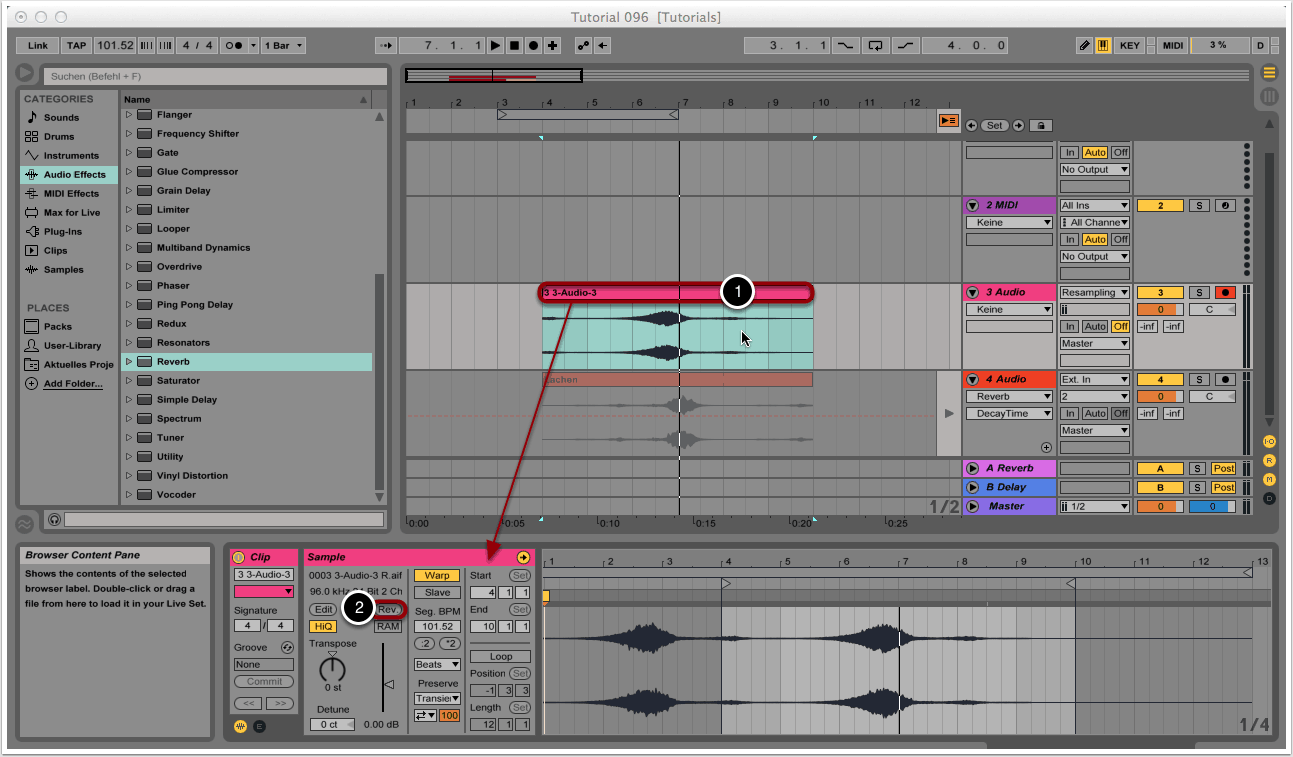
Task: Click the Stop button in transport
Action: [514, 46]
